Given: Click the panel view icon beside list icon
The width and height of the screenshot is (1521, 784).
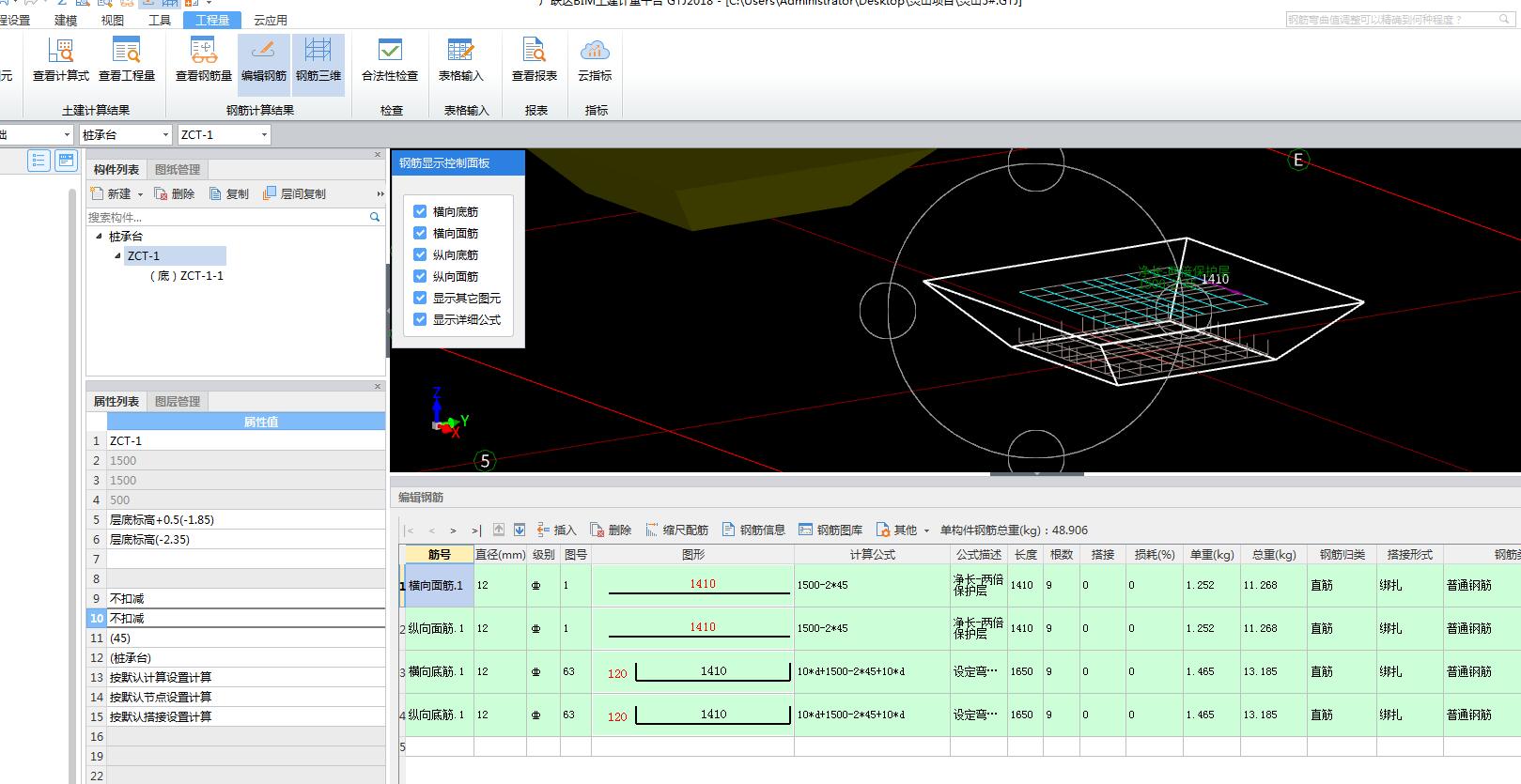Looking at the screenshot, I should pyautogui.click(x=66, y=161).
